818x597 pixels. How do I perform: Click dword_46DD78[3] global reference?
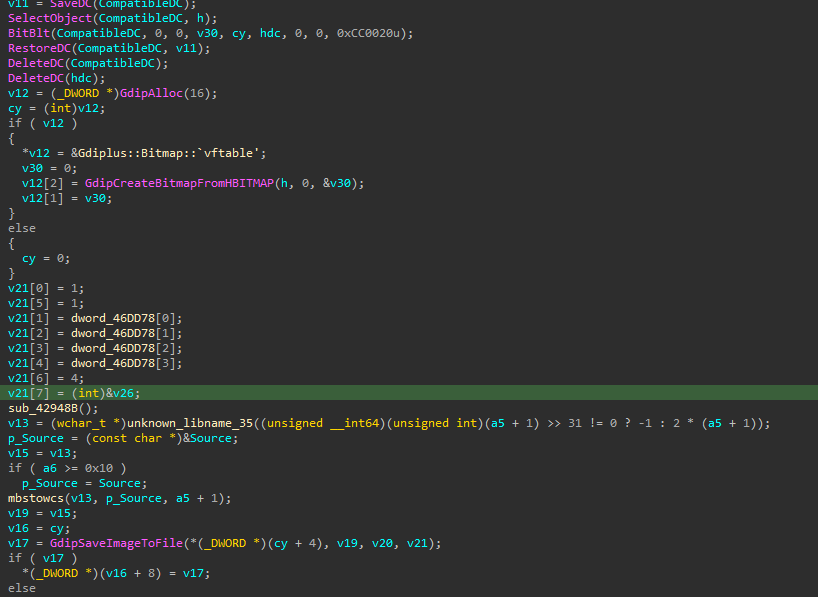click(127, 363)
